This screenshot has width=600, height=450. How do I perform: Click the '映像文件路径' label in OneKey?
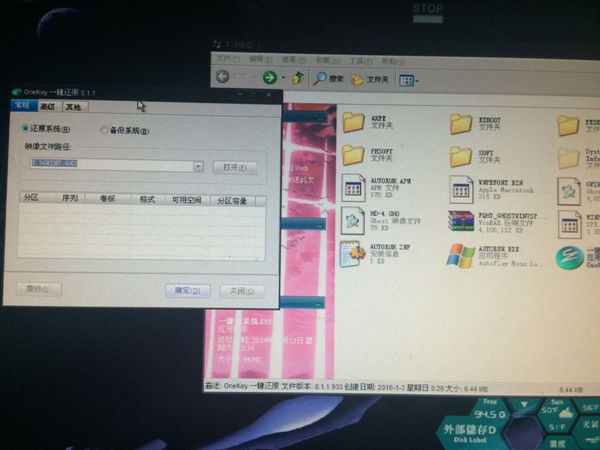click(x=48, y=147)
